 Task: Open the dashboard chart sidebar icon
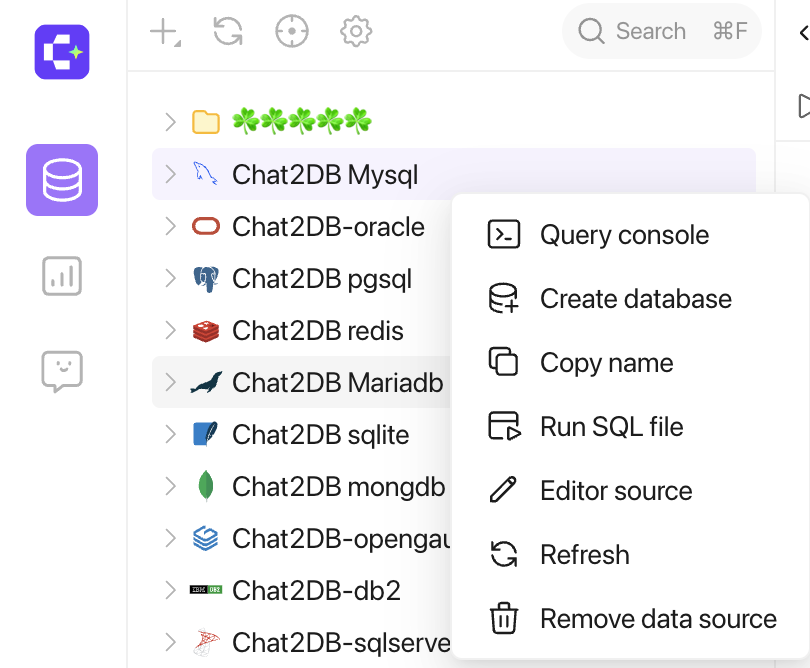(62, 276)
